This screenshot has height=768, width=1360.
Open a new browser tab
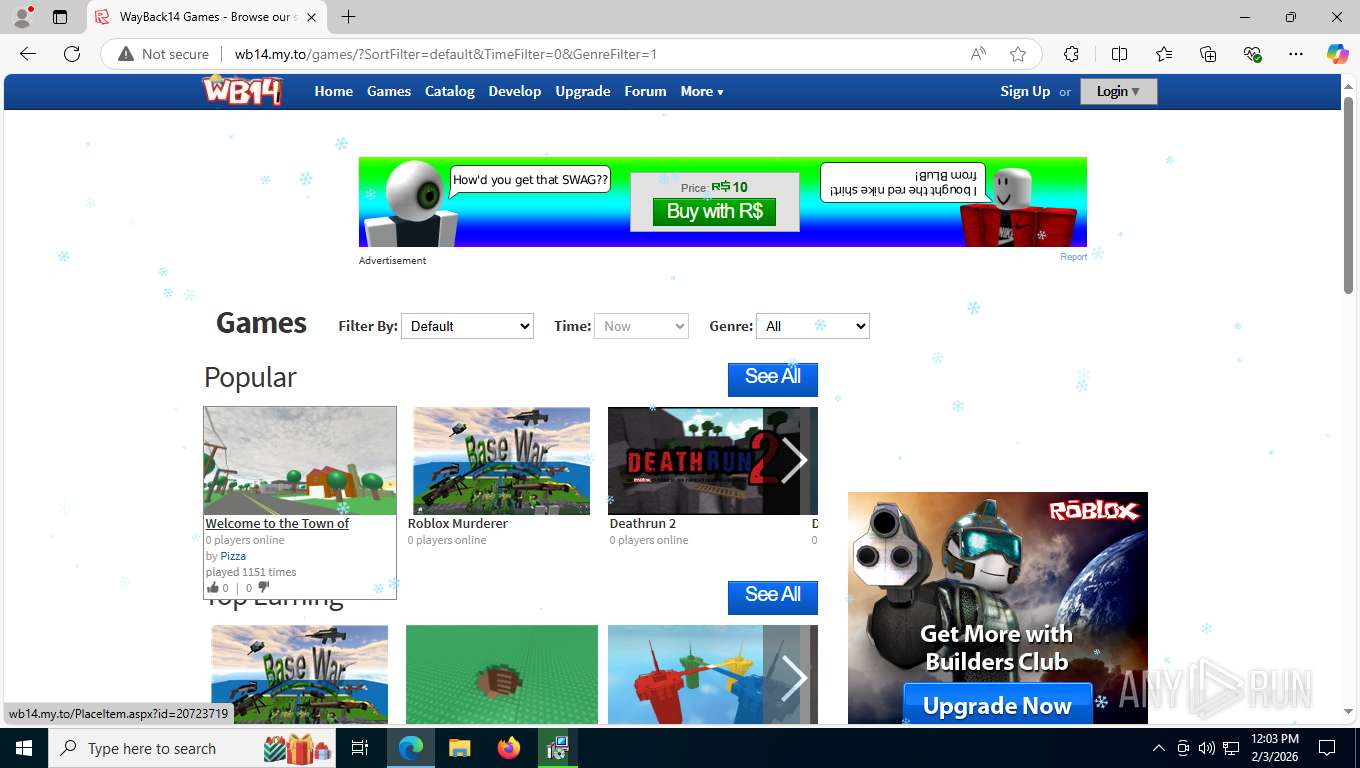[348, 17]
